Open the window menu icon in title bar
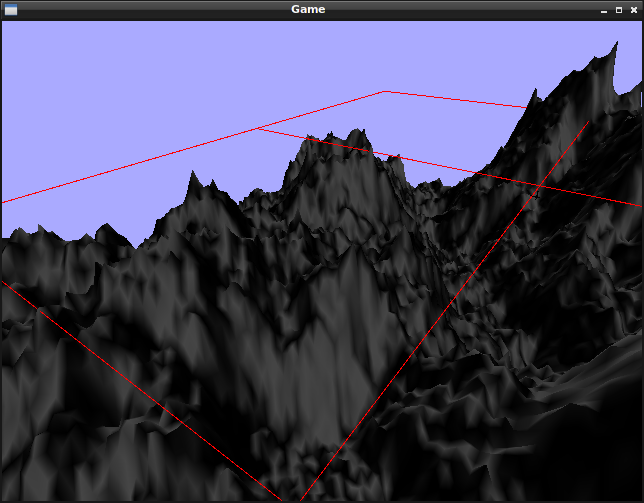The height and width of the screenshot is (503, 644). coord(11,9)
